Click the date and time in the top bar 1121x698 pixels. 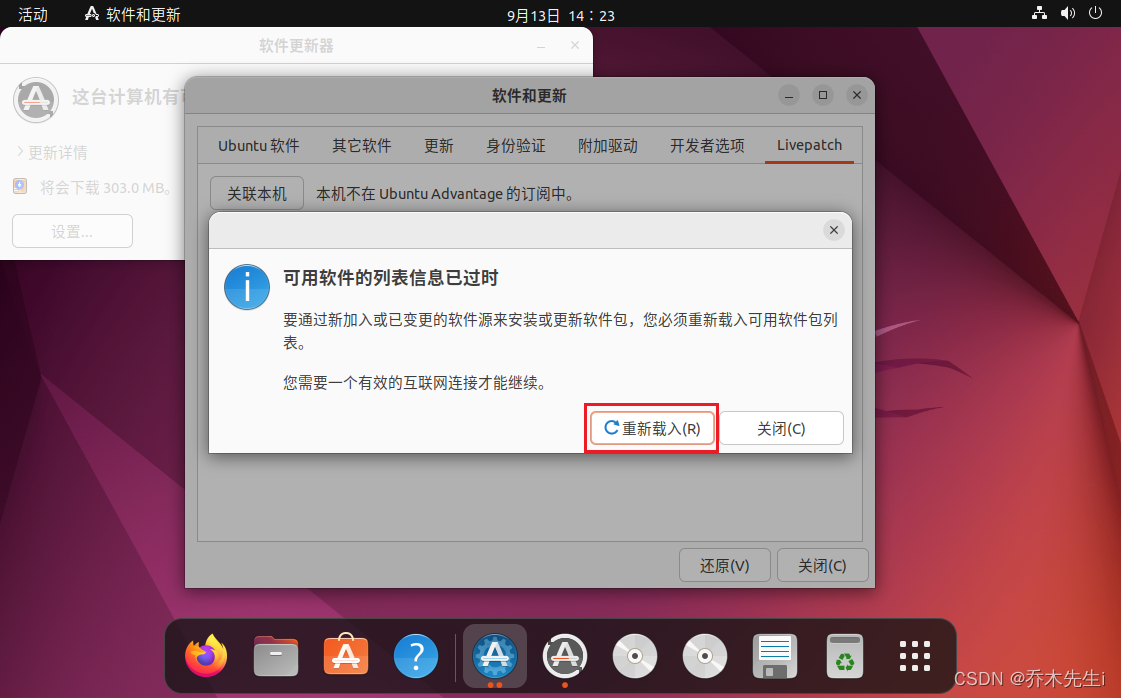[561, 14]
